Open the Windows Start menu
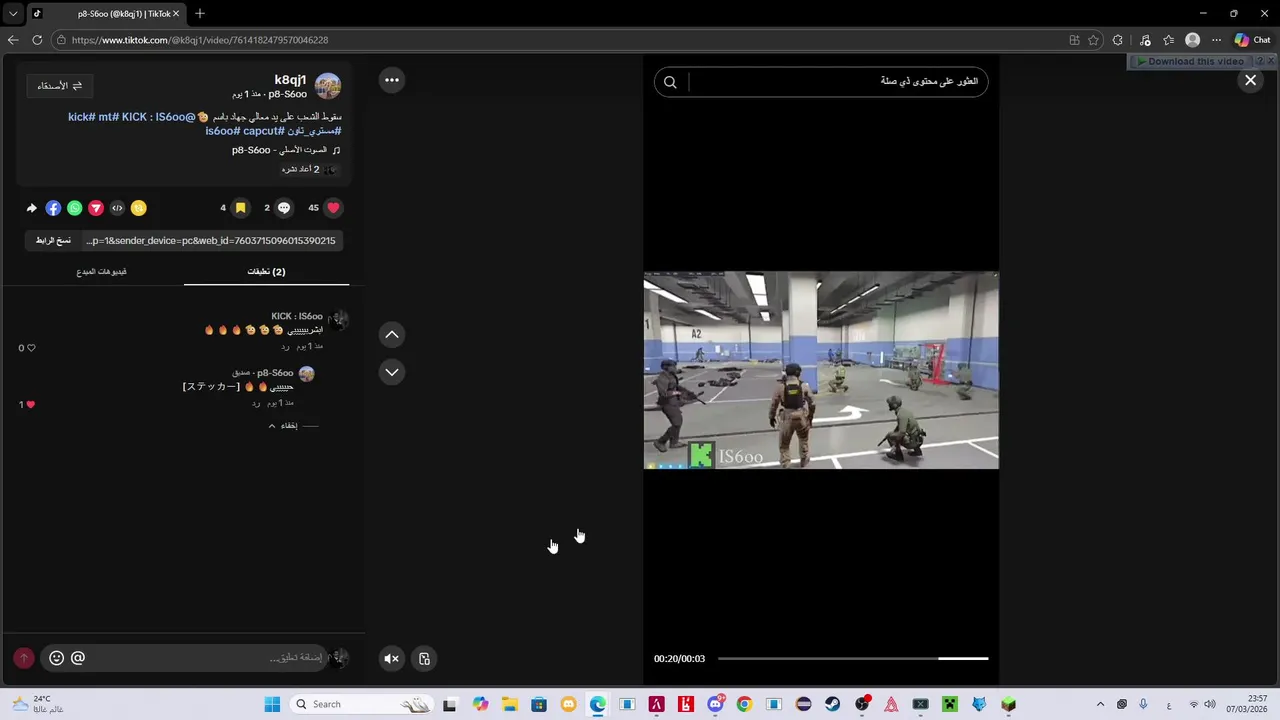This screenshot has height=720, width=1280. click(x=272, y=704)
